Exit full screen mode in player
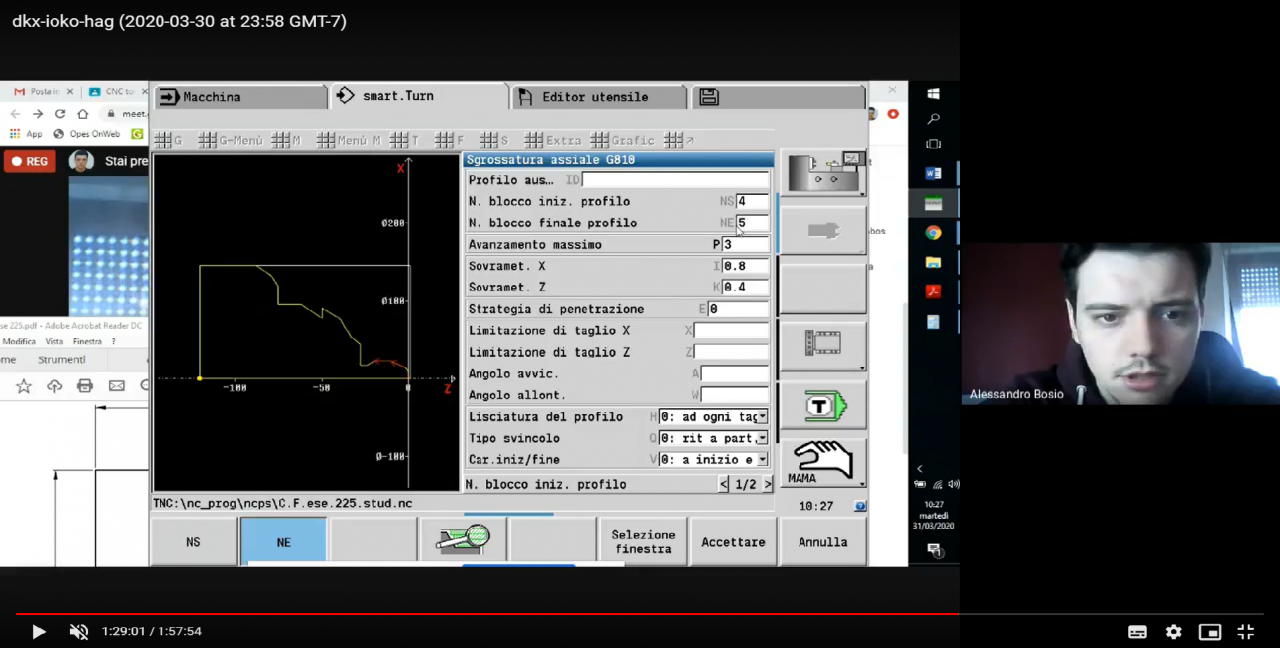Screen dimensions: 1280x648 point(1246,632)
